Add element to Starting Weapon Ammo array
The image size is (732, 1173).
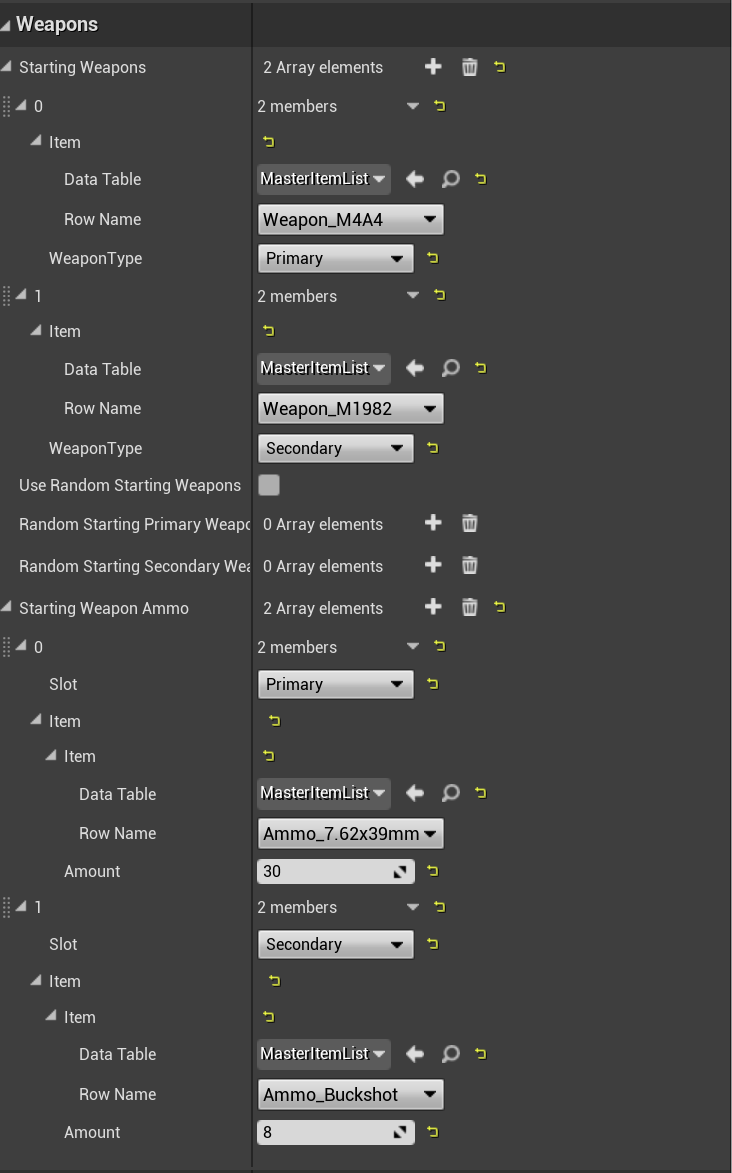click(433, 607)
